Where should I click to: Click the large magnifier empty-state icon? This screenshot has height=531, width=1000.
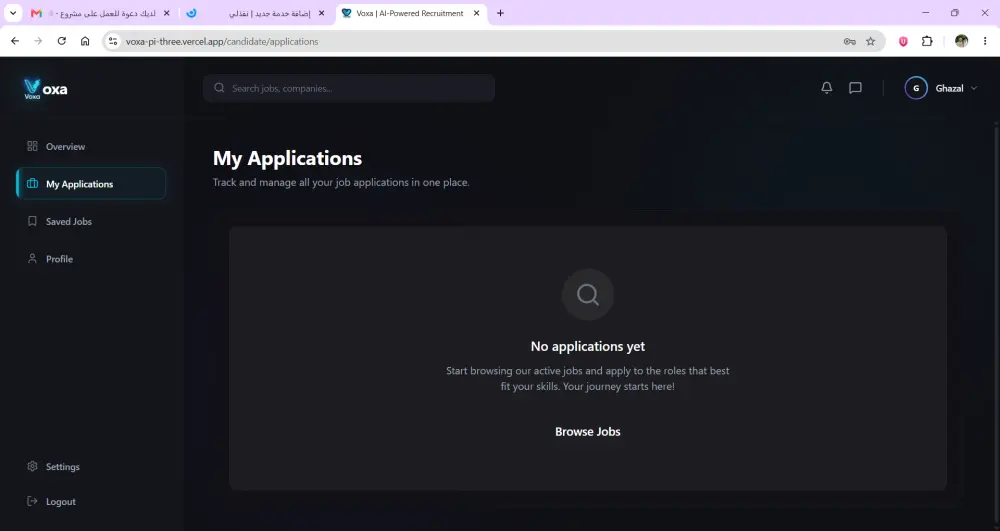[587, 295]
